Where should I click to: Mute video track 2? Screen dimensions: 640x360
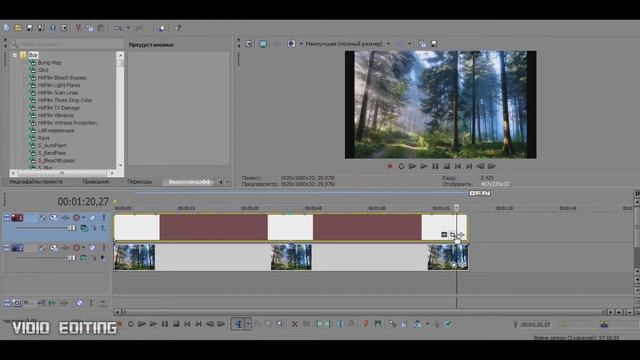pyautogui.click(x=93, y=248)
